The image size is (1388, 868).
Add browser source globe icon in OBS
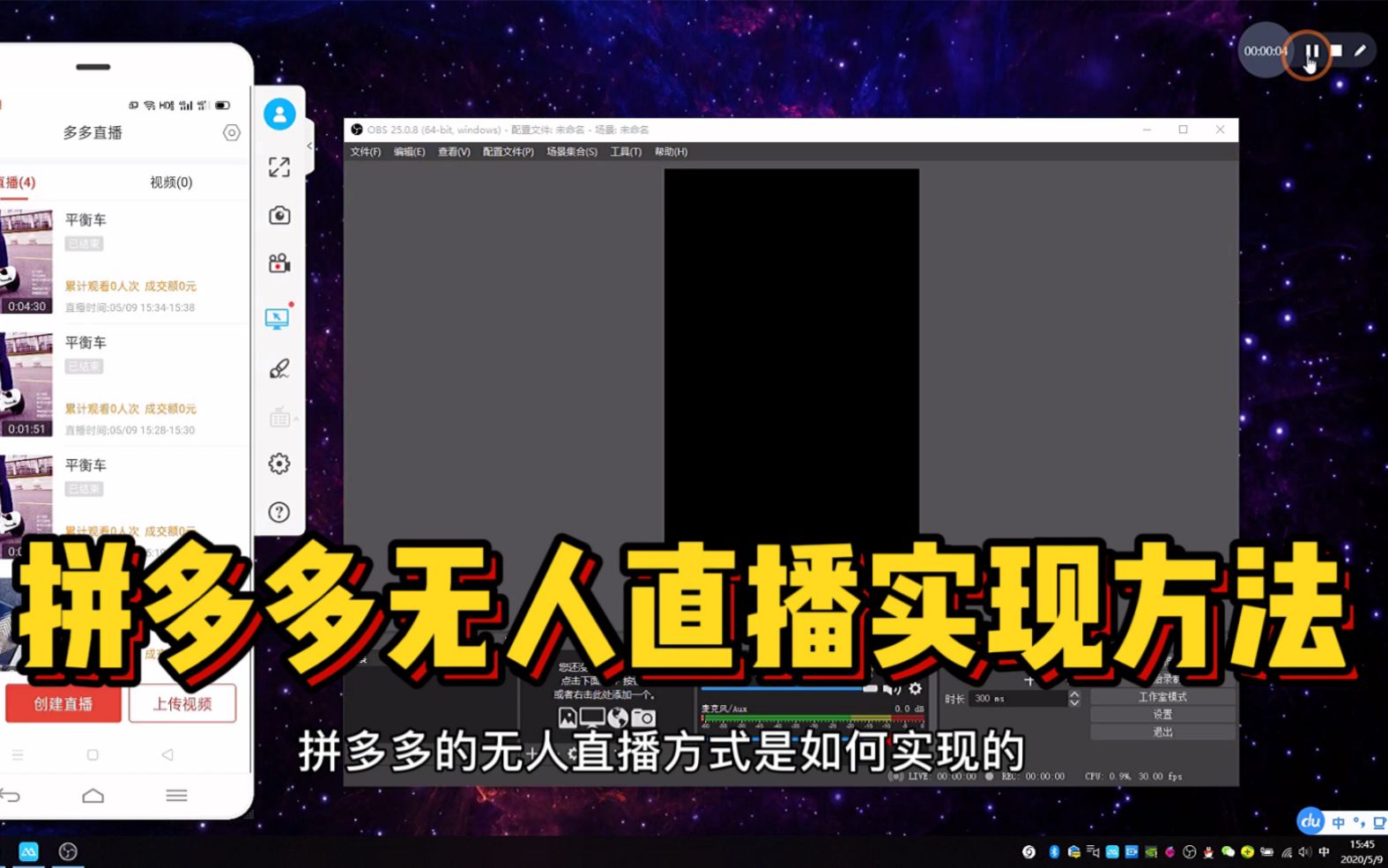pos(618,718)
